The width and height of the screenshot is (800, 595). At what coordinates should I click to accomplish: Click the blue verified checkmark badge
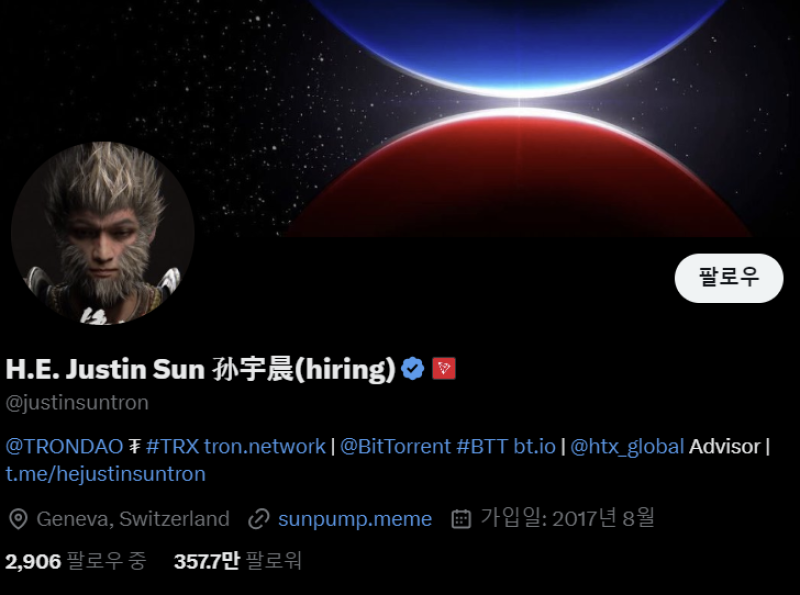[x=412, y=368]
